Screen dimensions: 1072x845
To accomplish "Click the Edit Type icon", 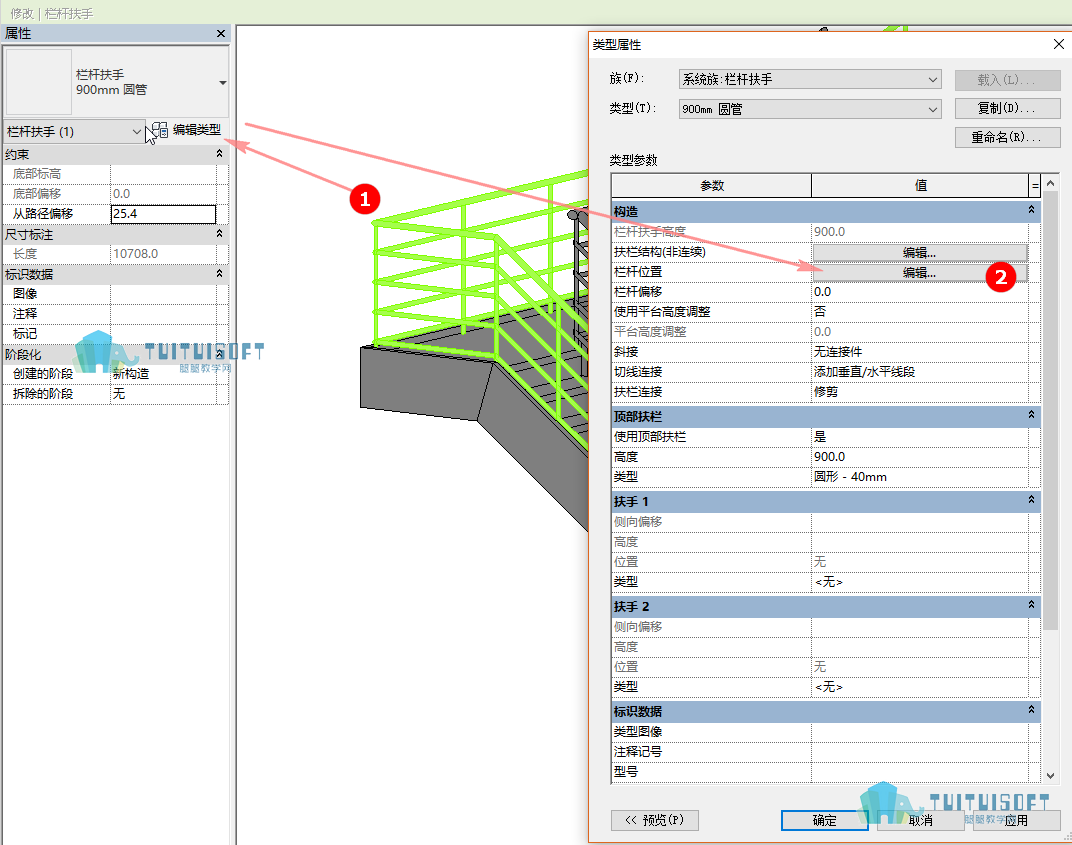I will (160, 130).
